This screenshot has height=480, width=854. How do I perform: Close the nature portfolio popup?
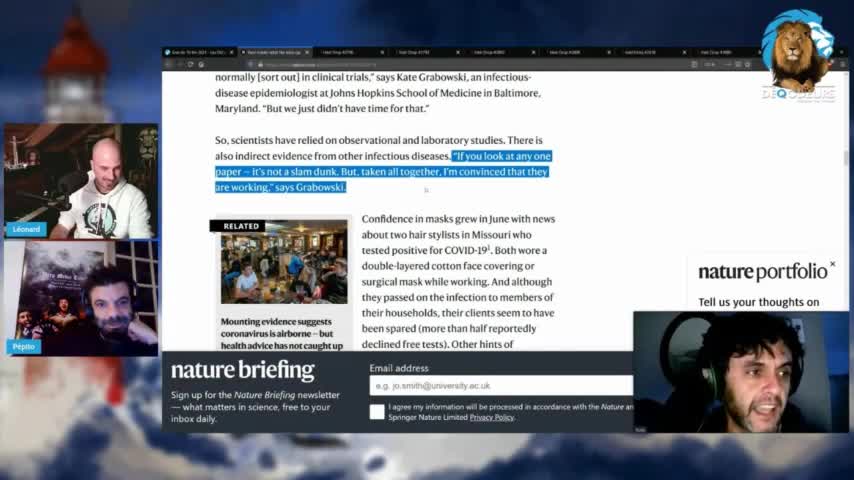[x=832, y=264]
